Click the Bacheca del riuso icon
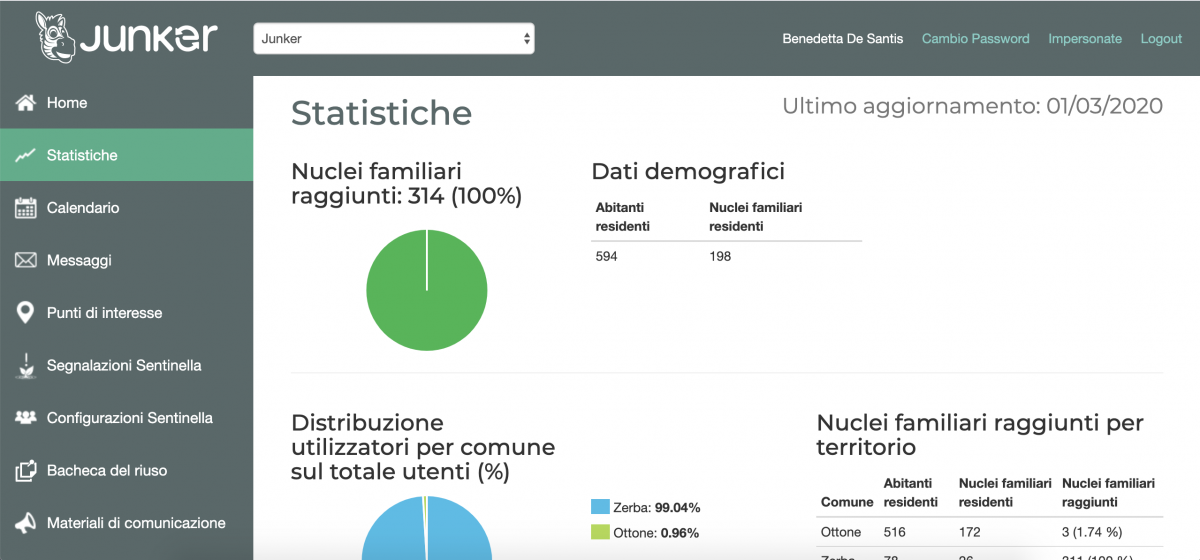 coord(26,471)
